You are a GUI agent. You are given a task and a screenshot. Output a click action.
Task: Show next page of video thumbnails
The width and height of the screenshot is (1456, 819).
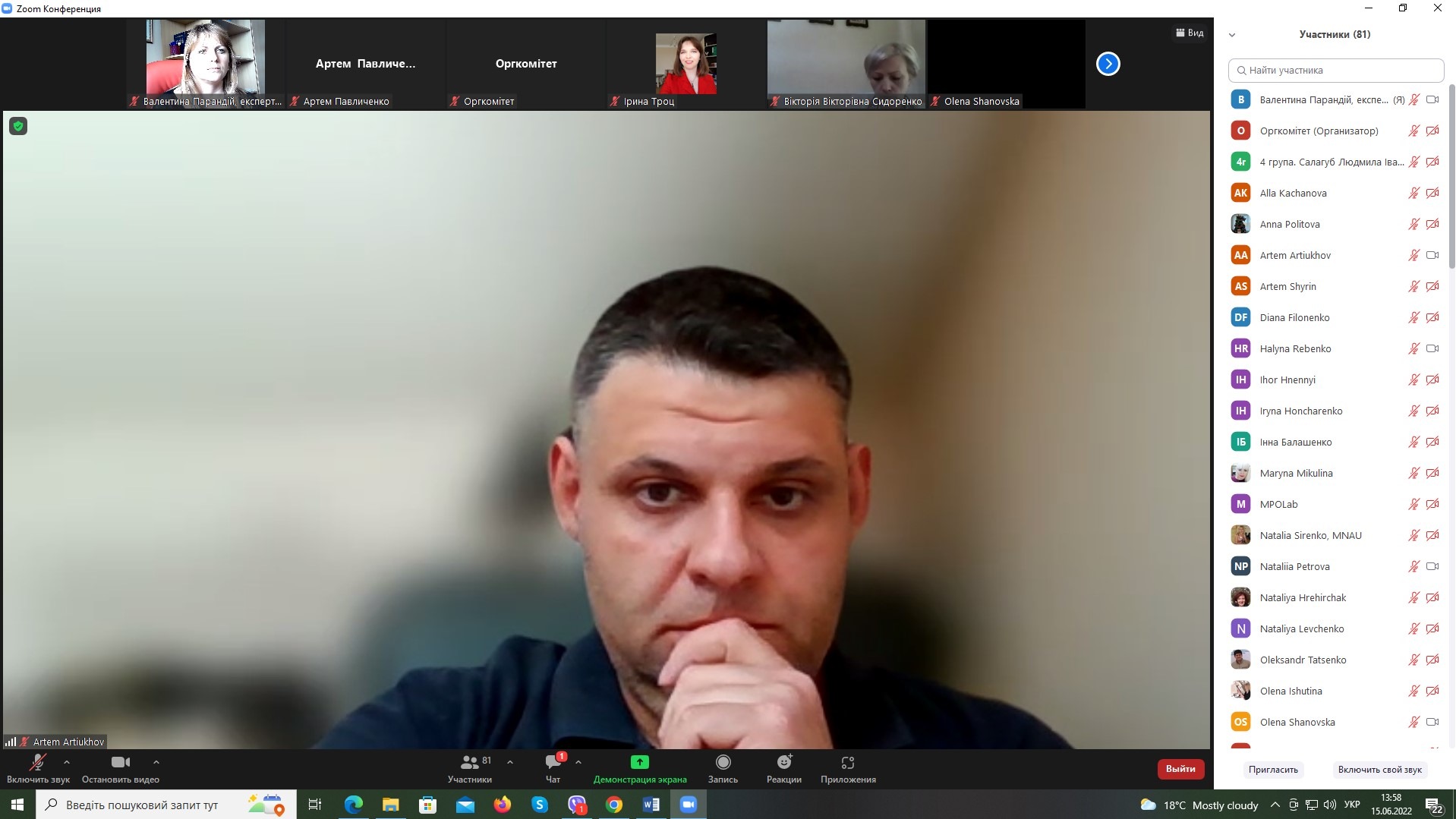coord(1108,64)
